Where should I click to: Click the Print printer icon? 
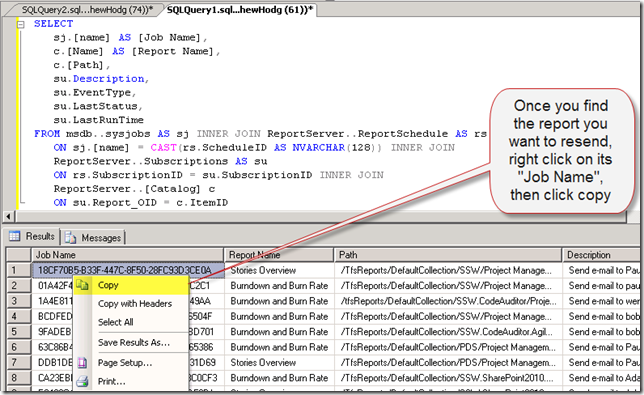(82, 381)
